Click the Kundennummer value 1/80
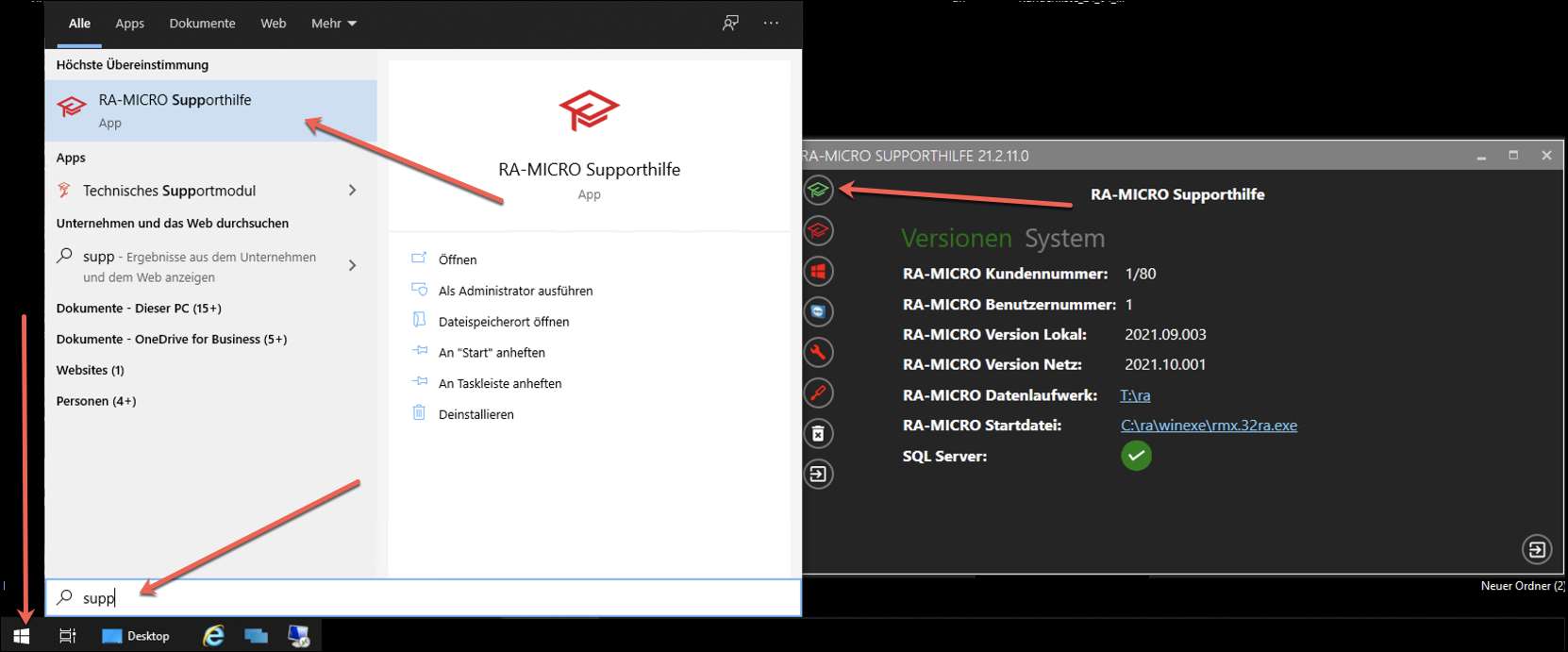The width and height of the screenshot is (1568, 652). coord(1141,274)
